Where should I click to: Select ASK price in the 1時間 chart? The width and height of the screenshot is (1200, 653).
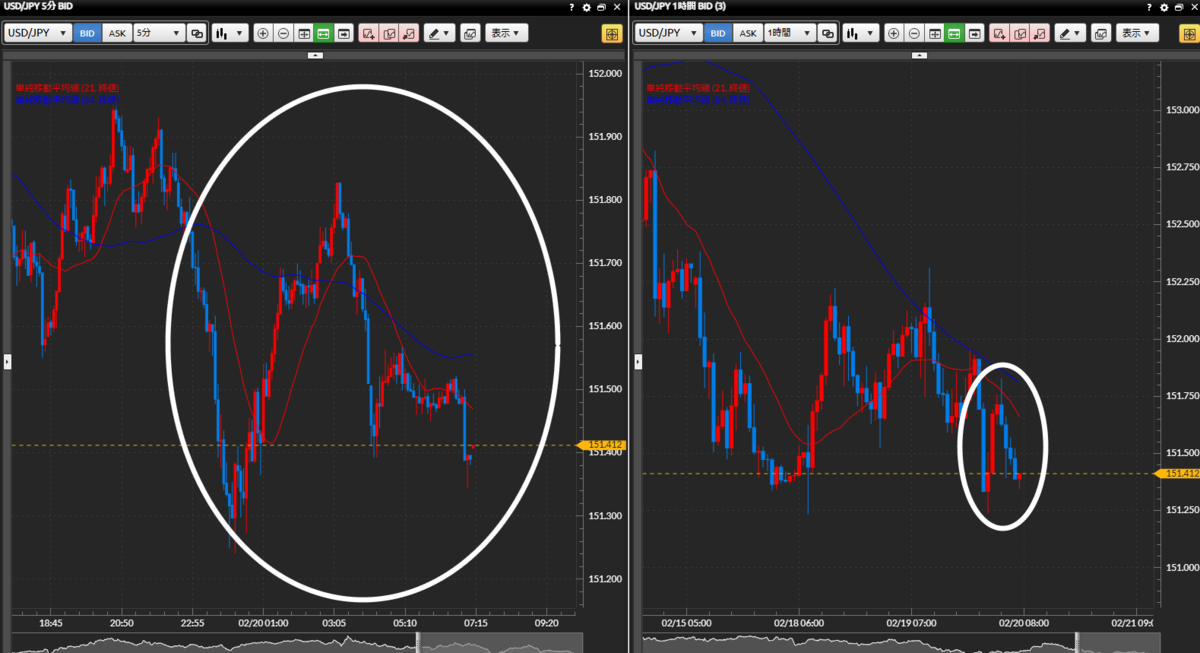(x=747, y=33)
